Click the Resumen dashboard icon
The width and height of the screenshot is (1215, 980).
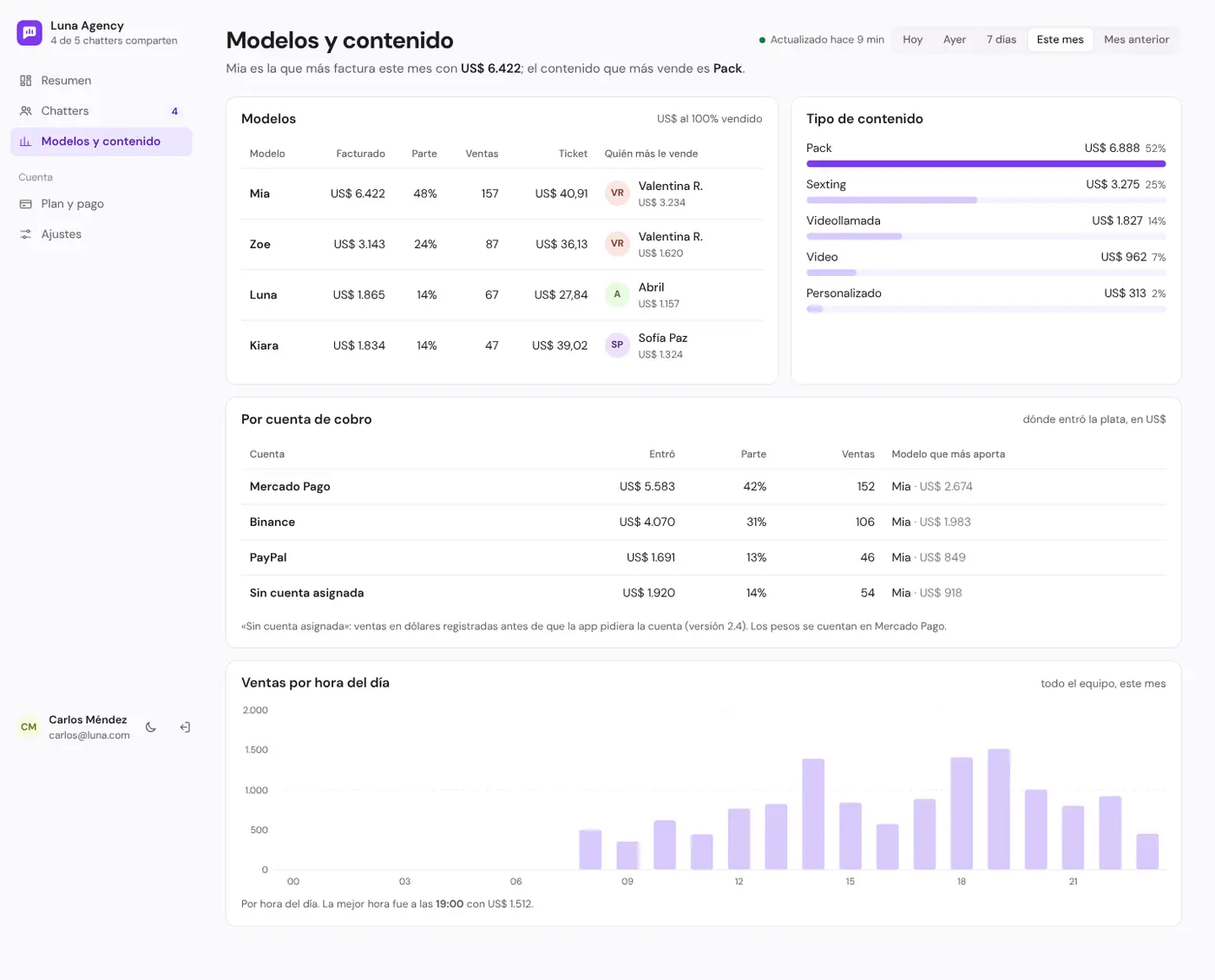(26, 81)
